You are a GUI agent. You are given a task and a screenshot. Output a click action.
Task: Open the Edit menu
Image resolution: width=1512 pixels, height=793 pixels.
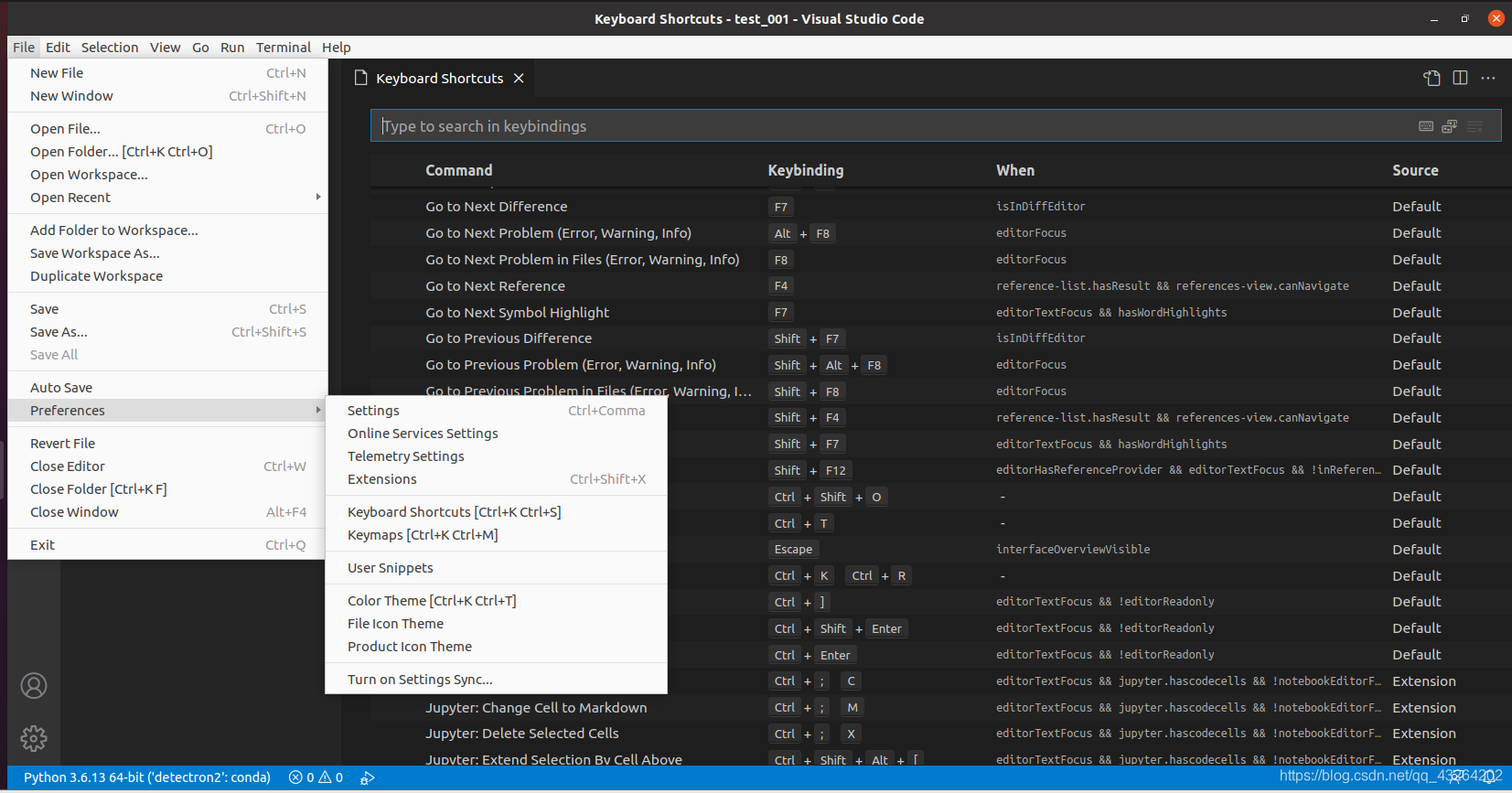pyautogui.click(x=58, y=48)
